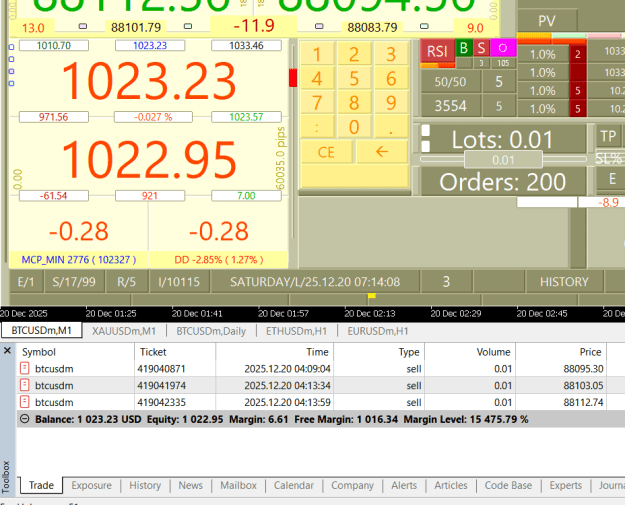Click the red vertical slider handle beside keypad
The height and width of the screenshot is (505, 625).
(x=293, y=78)
